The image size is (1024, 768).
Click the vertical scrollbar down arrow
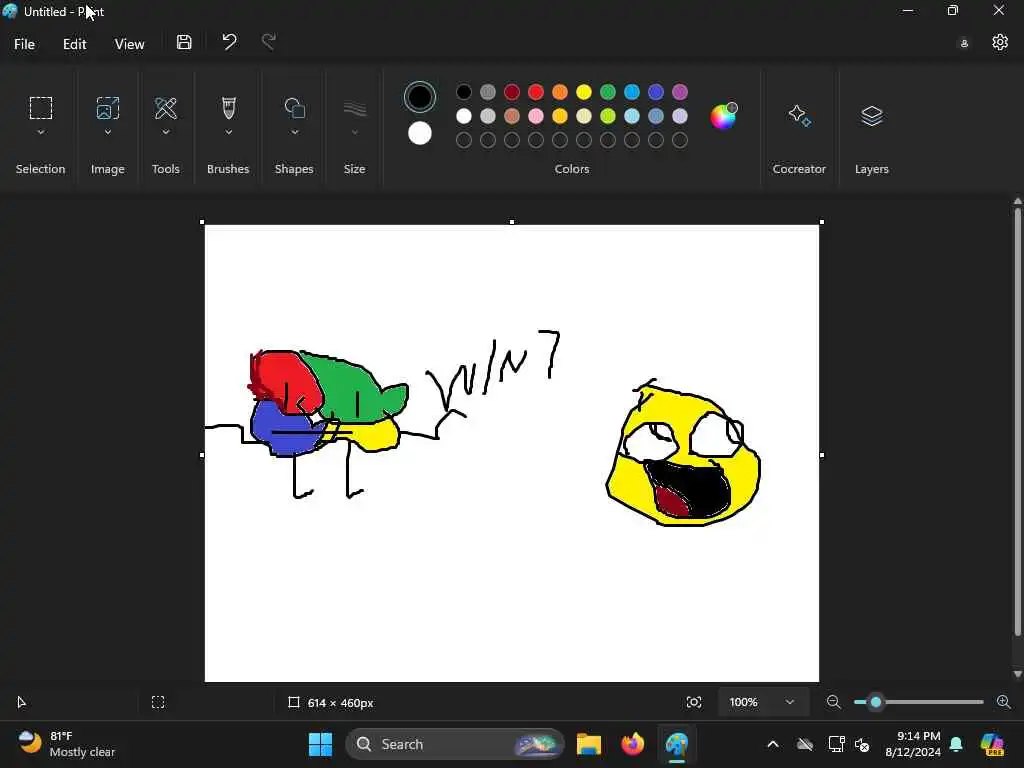(1017, 674)
